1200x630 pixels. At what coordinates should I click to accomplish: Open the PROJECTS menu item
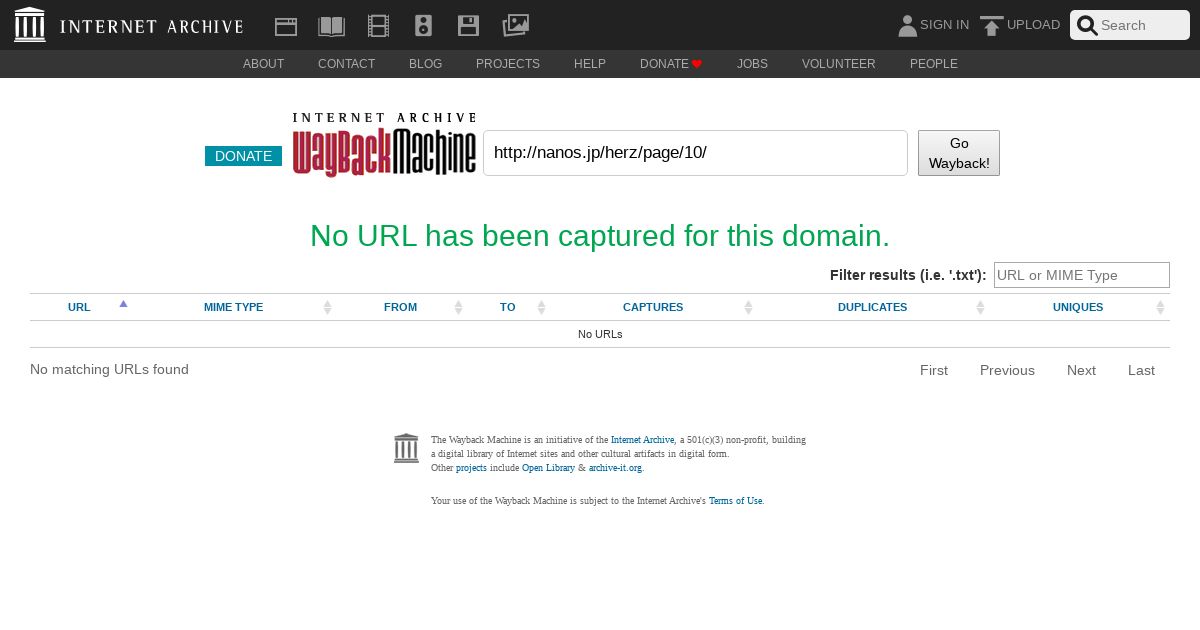click(508, 64)
